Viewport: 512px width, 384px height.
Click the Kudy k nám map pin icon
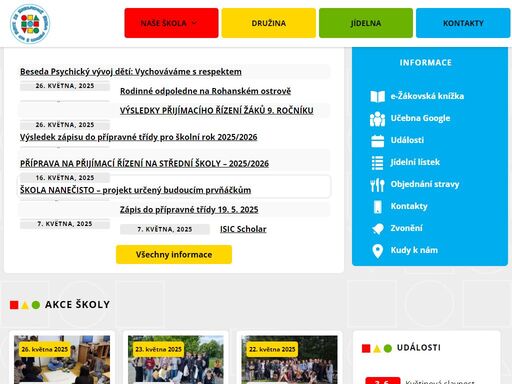click(x=377, y=251)
